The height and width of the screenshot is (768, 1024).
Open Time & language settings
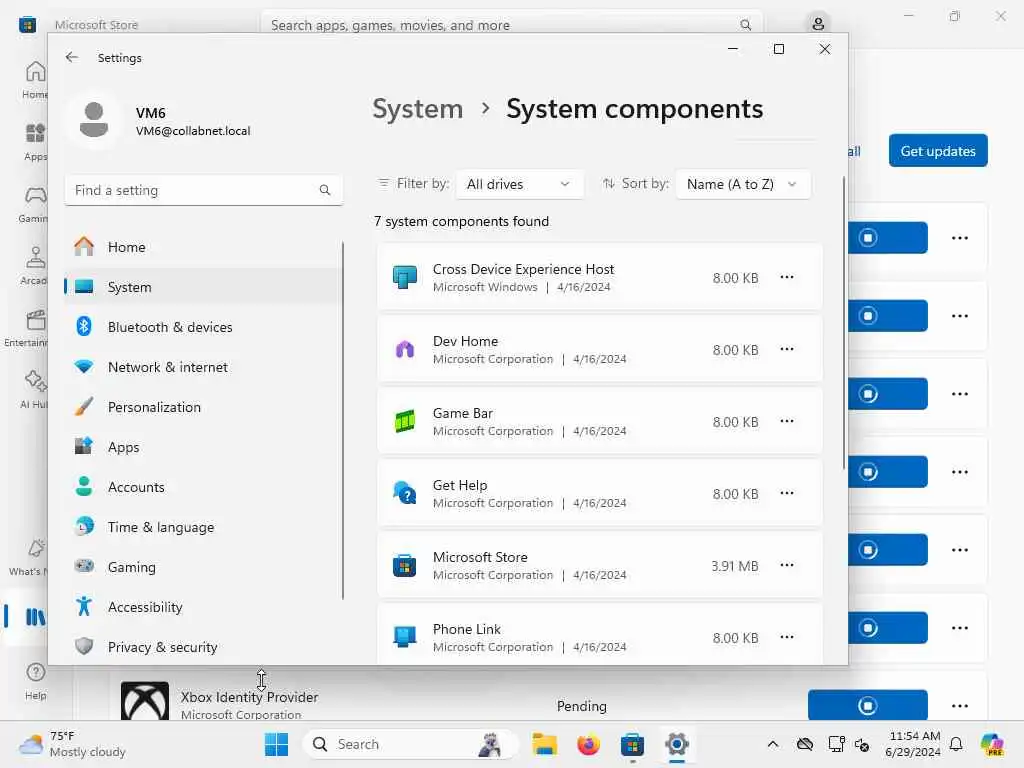pos(202,527)
